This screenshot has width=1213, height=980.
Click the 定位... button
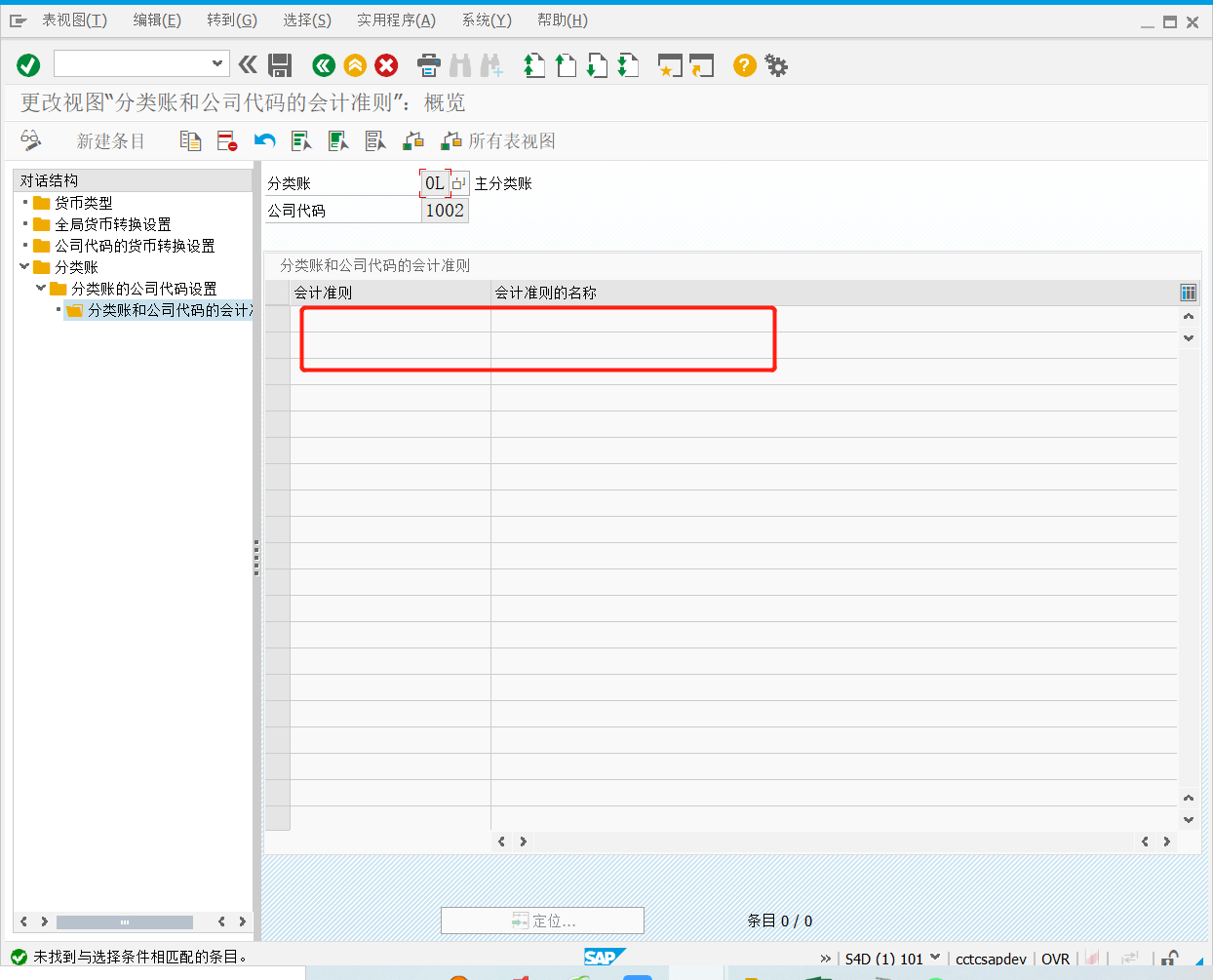click(542, 920)
